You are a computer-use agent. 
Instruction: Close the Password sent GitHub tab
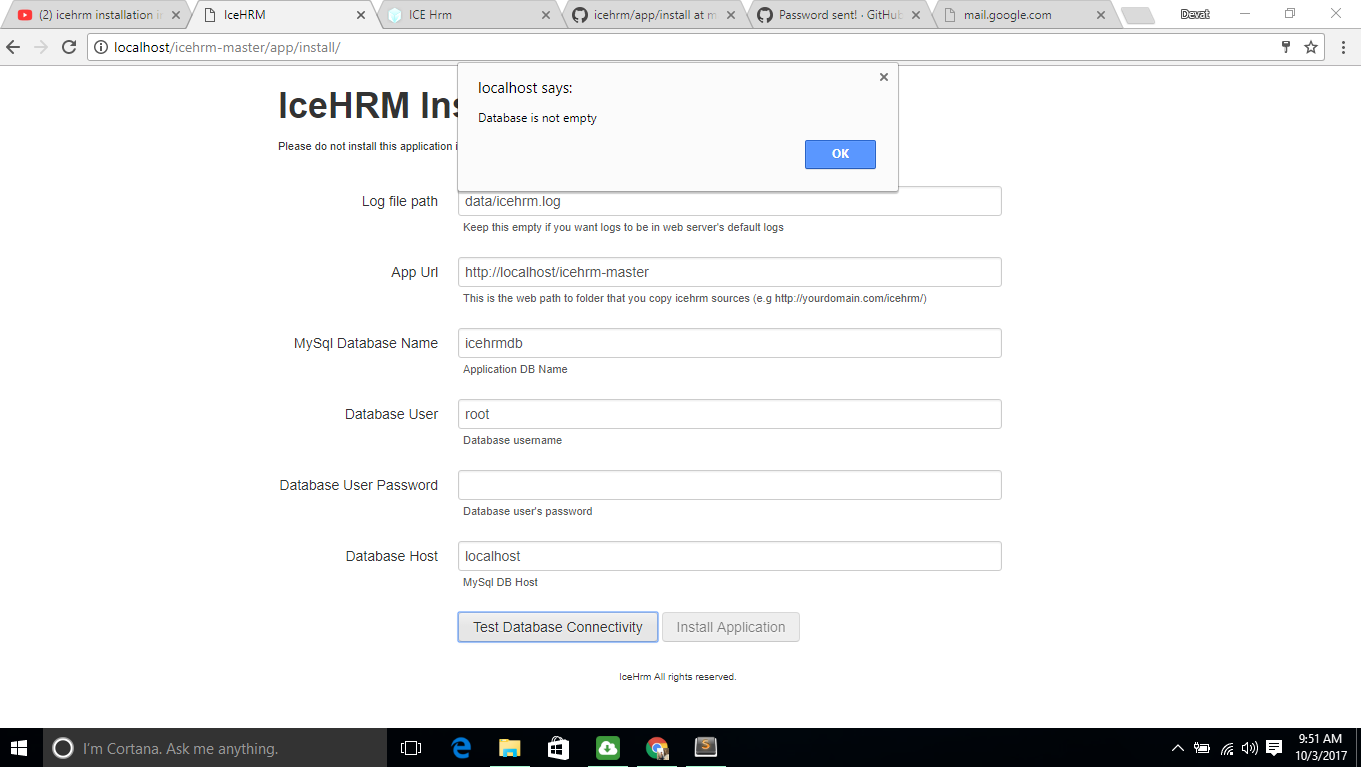(x=916, y=15)
